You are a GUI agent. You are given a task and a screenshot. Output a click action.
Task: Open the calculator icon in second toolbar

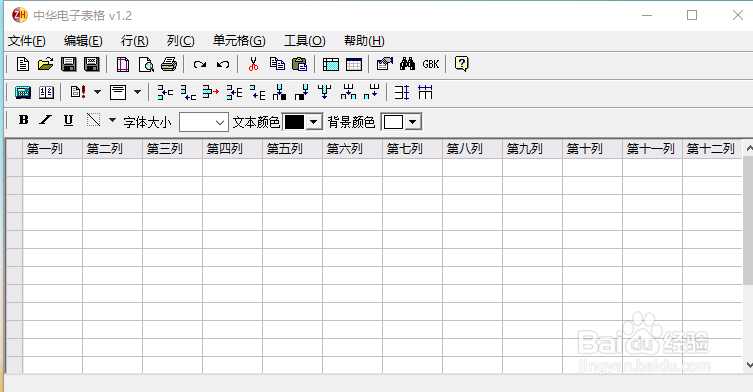23,92
